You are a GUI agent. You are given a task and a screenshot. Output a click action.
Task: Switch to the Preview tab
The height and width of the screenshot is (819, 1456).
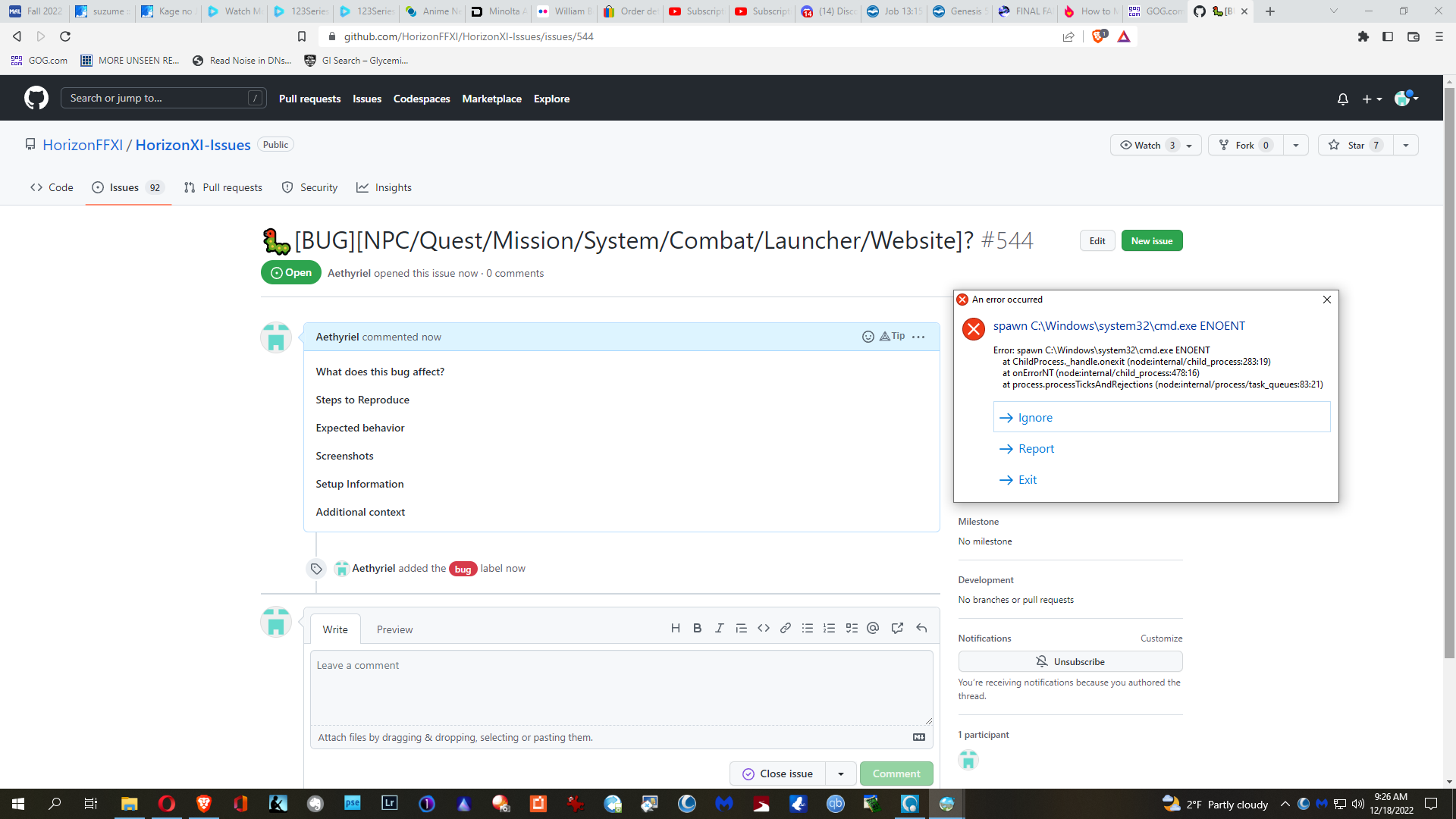click(394, 629)
